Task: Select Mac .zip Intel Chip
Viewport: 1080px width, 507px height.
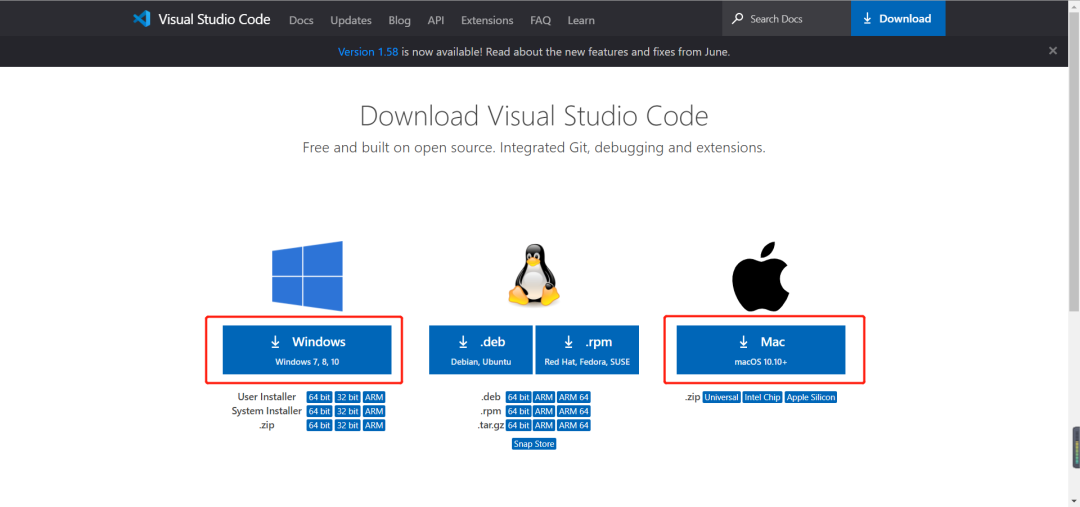Action: pos(762,397)
